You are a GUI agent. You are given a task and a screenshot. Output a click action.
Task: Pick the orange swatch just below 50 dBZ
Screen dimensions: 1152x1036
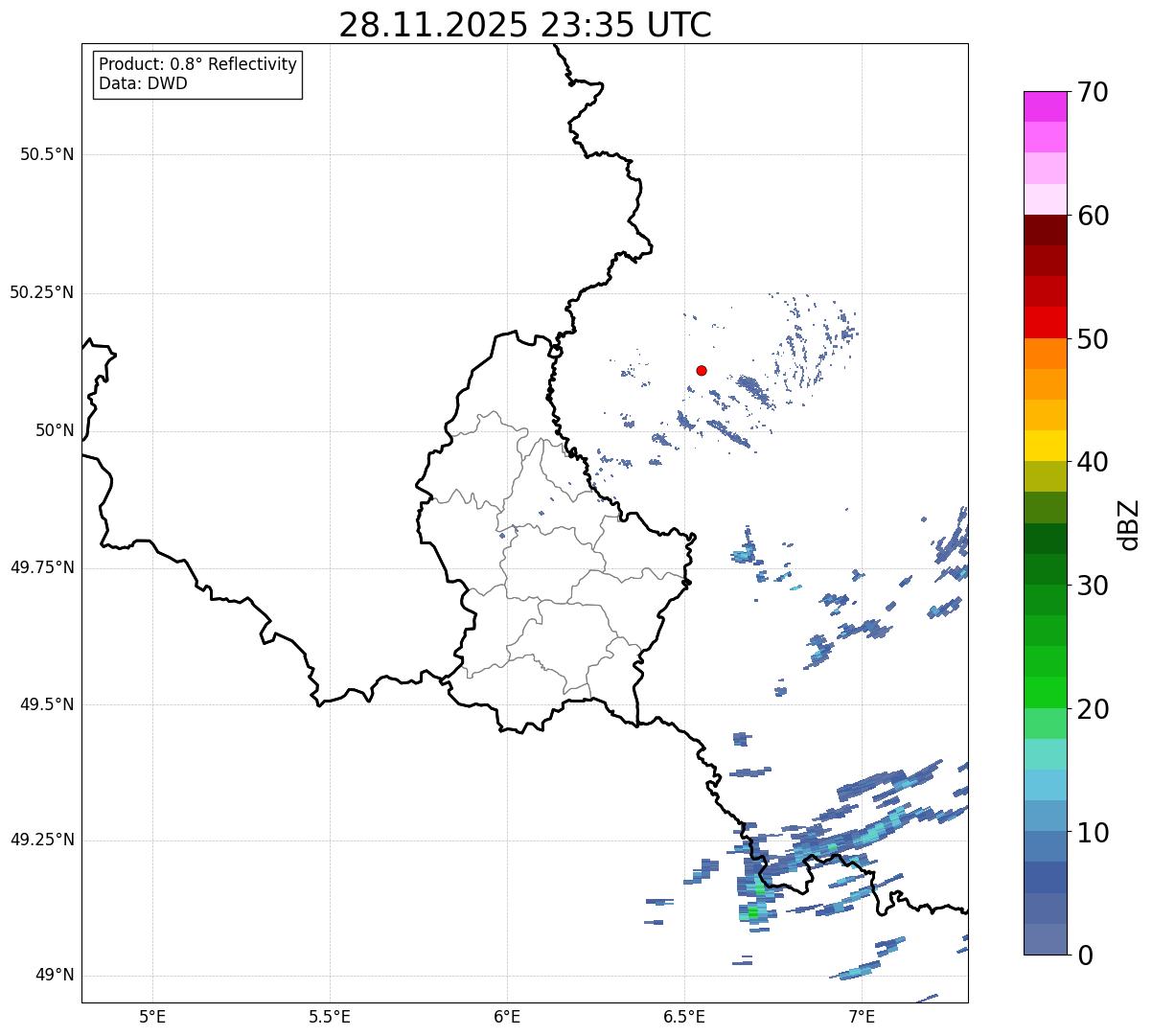[1045, 354]
